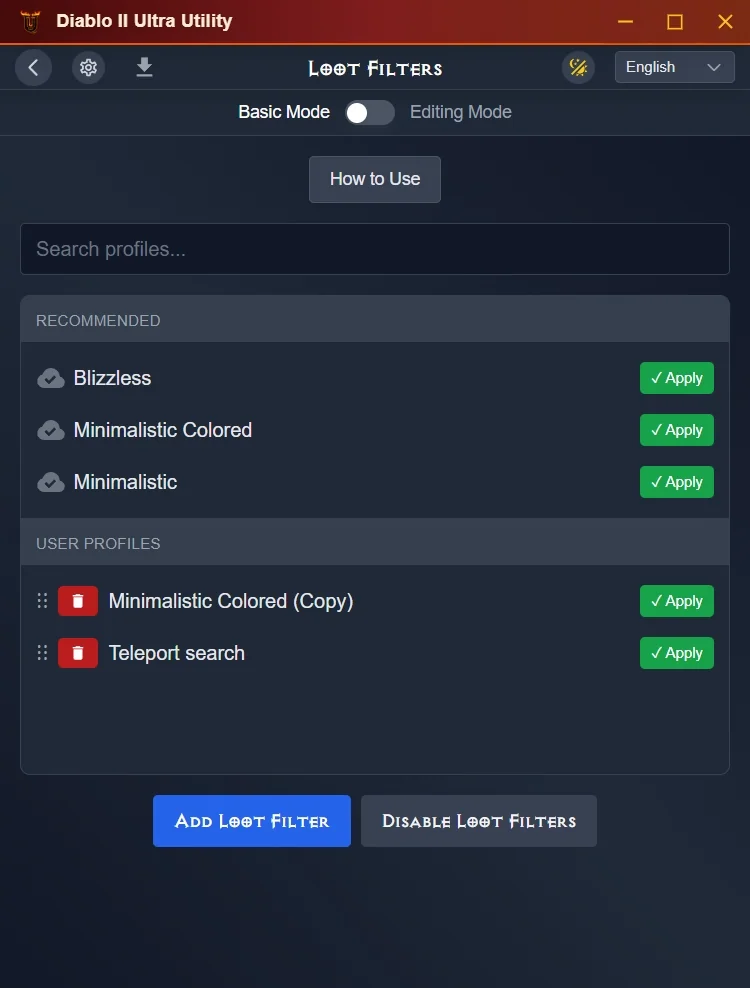The height and width of the screenshot is (988, 750).
Task: Apply the Minimalistic Colored (Copy) profile
Action: click(x=676, y=601)
